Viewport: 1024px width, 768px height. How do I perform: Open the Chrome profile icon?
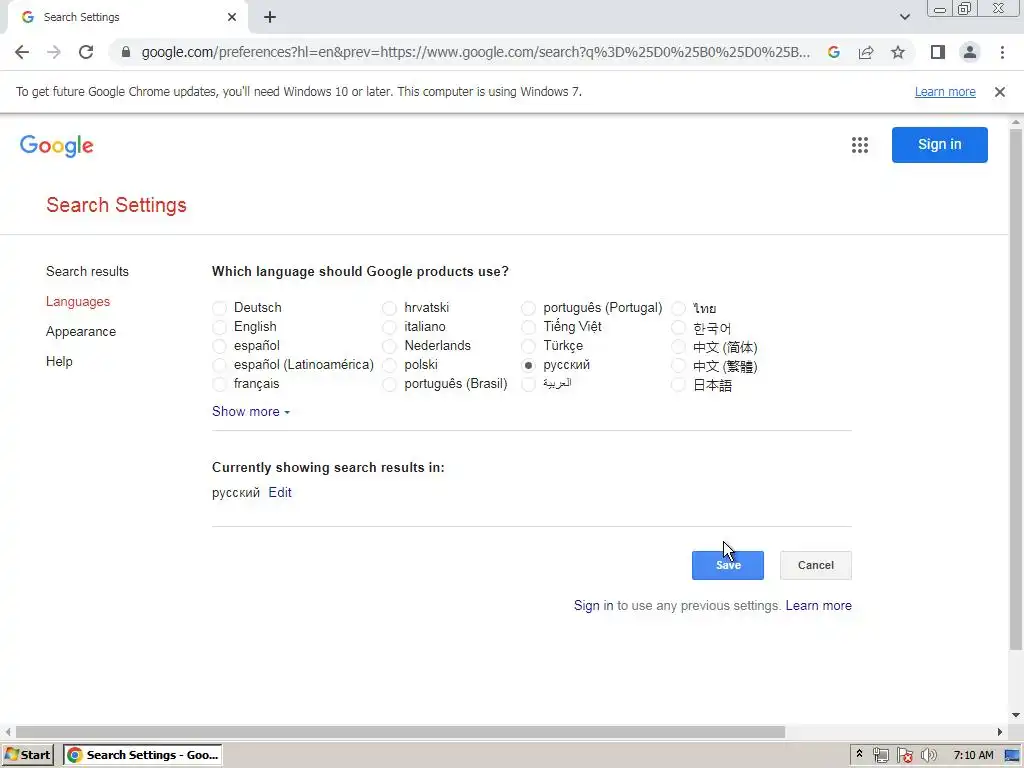coord(970,52)
